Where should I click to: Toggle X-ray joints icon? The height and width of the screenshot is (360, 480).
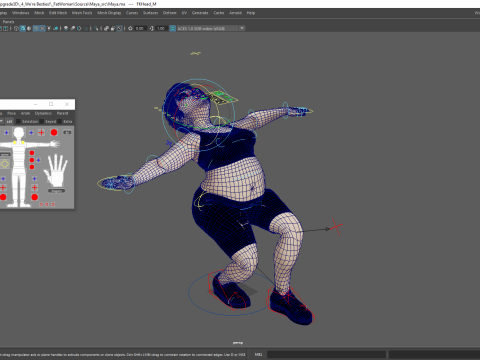[x=119, y=28]
